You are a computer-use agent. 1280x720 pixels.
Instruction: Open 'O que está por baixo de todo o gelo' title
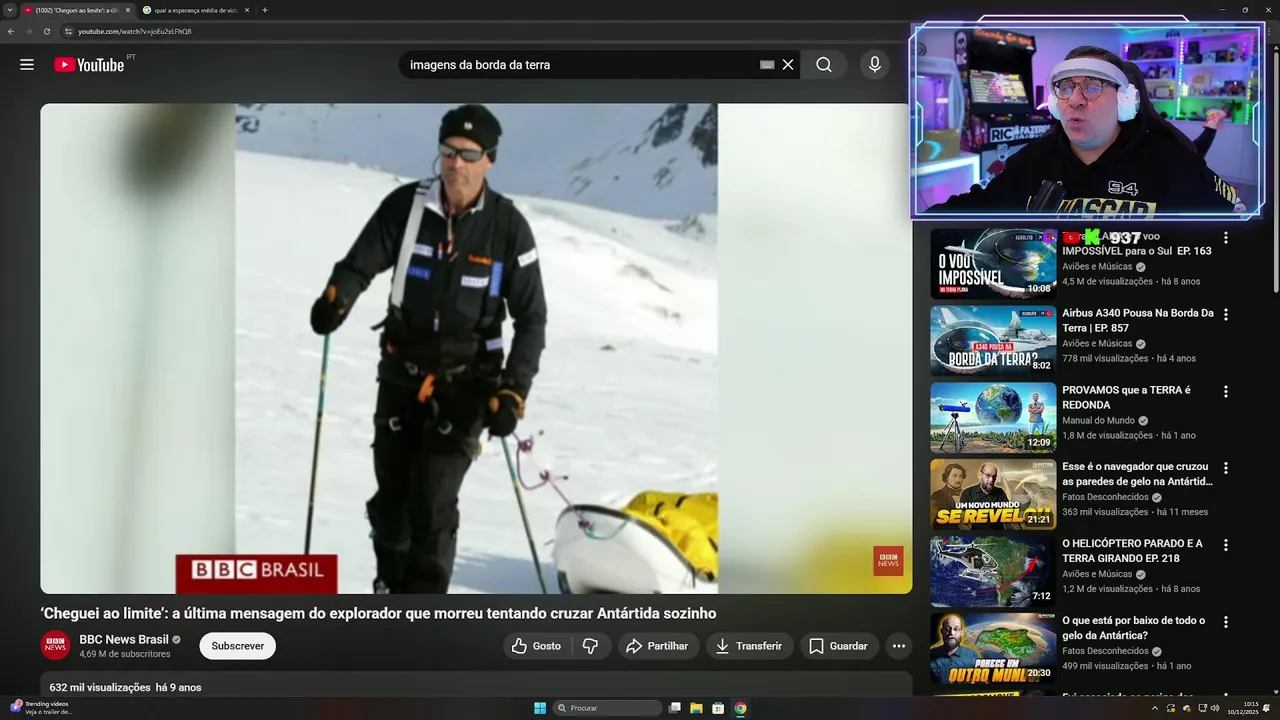click(1135, 629)
